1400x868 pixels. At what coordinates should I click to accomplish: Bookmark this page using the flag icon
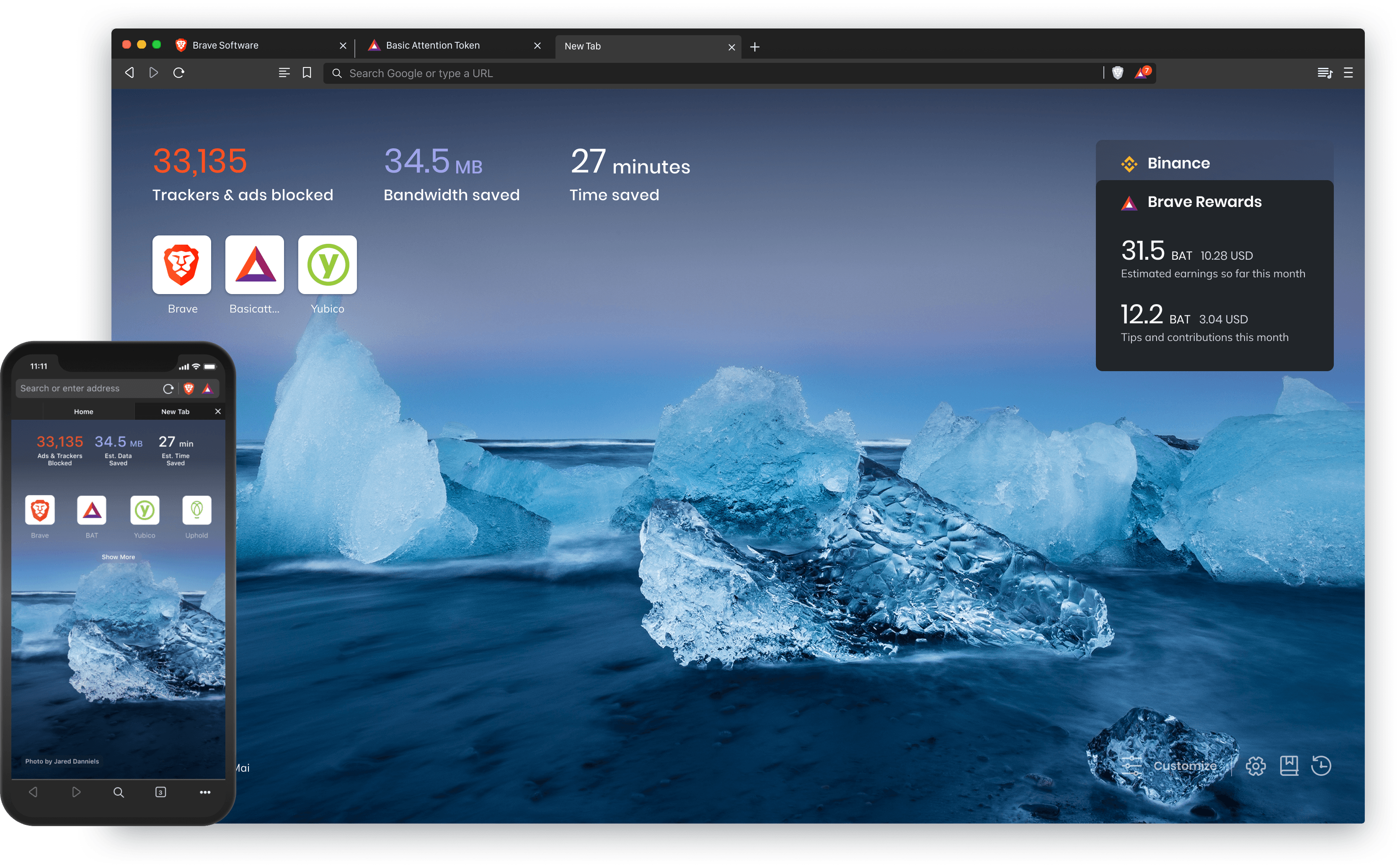pos(307,73)
